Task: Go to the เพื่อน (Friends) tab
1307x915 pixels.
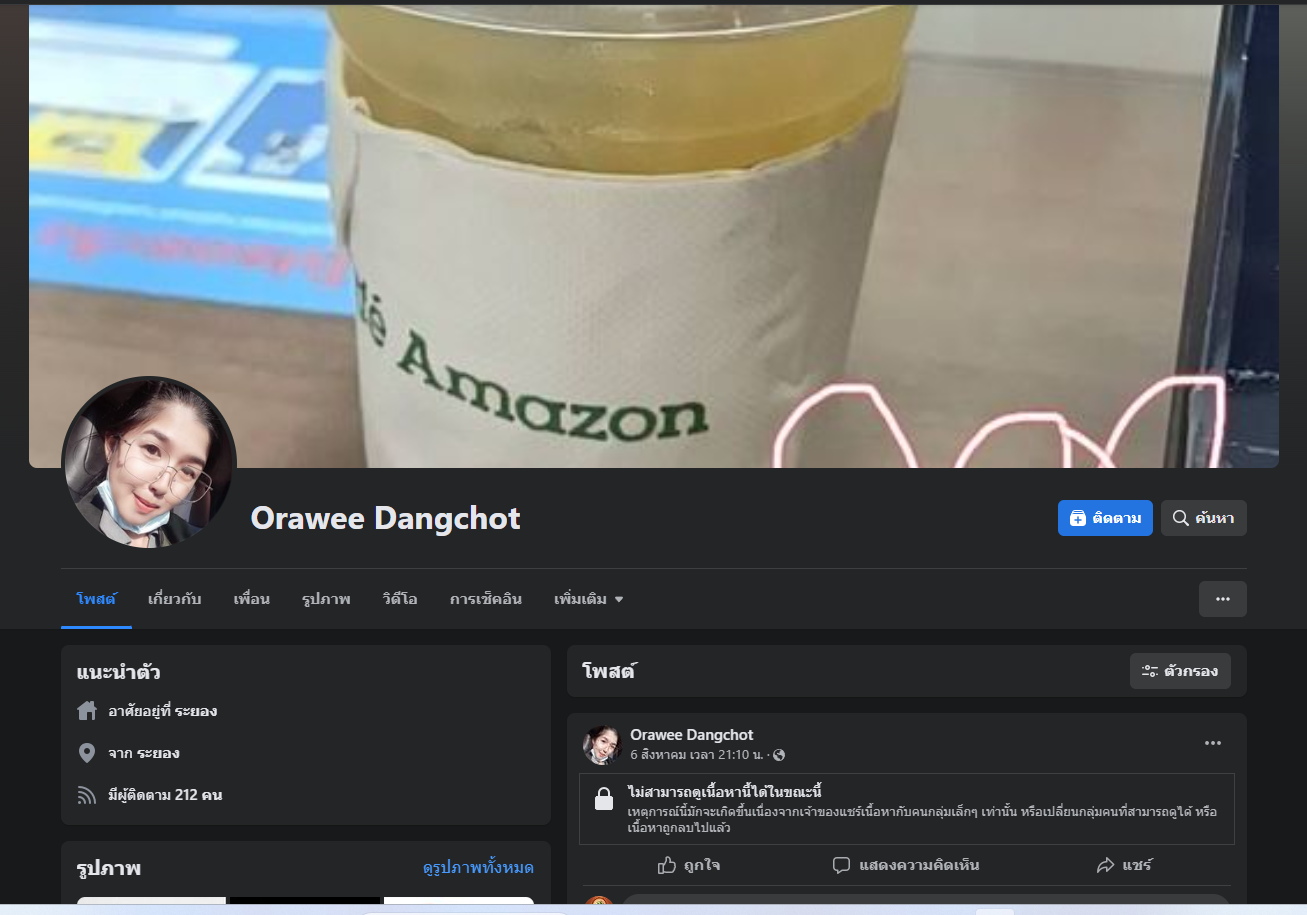Action: 252,599
